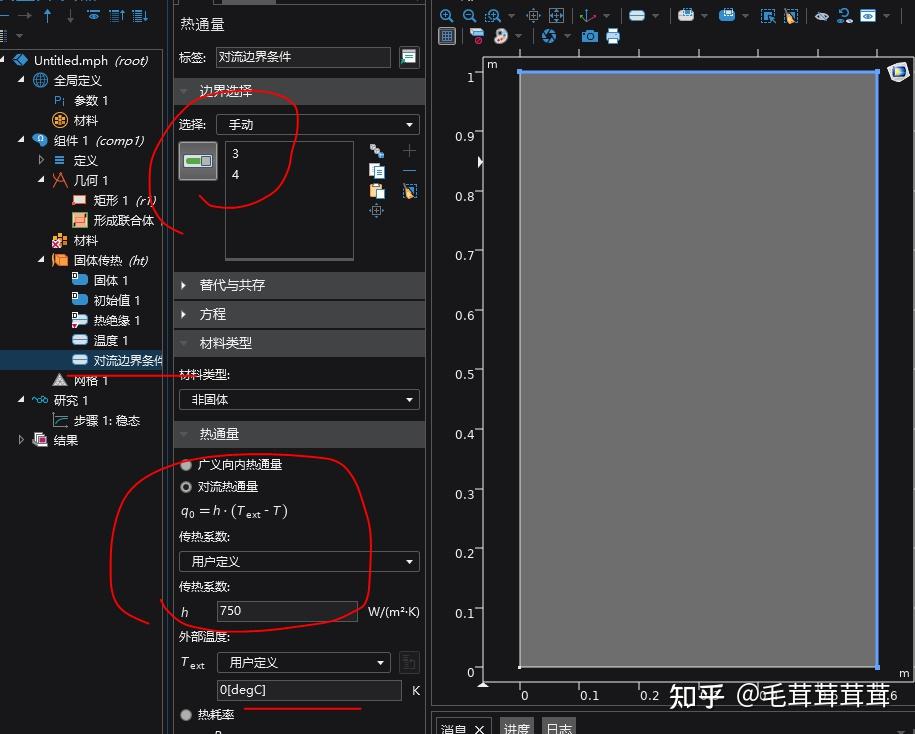This screenshot has width=915, height=734.
Task: Click the Create Selection icon next to boundary list
Action: click(x=375, y=150)
